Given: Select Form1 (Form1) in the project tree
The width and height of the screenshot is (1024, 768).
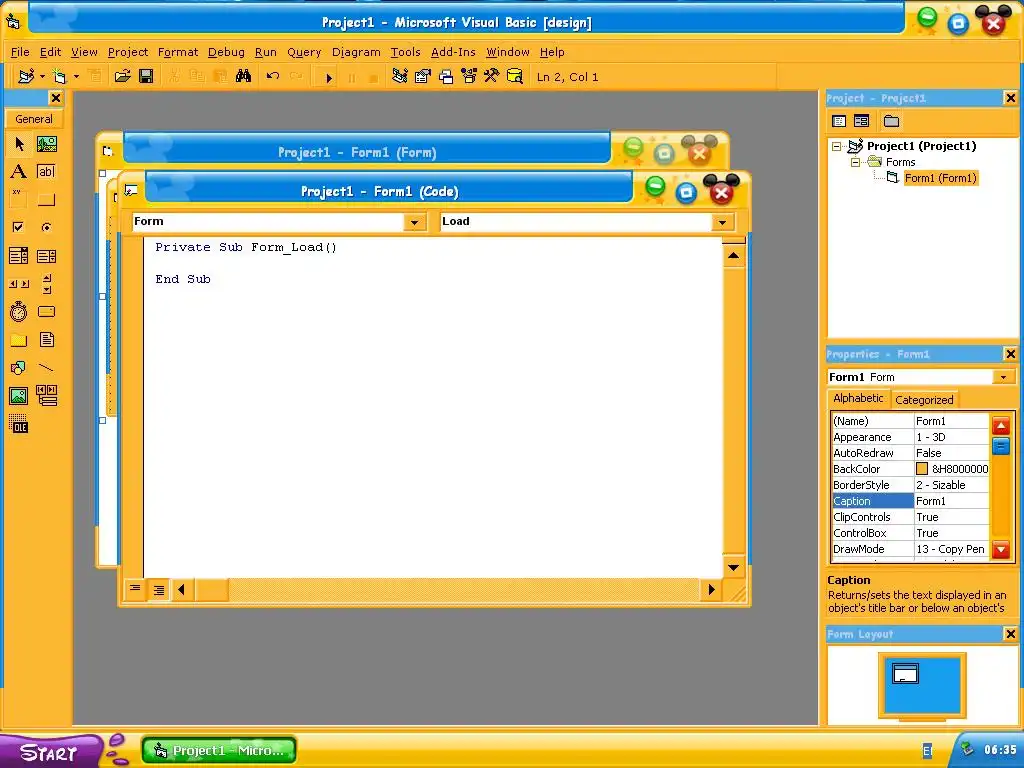Looking at the screenshot, I should pyautogui.click(x=940, y=178).
